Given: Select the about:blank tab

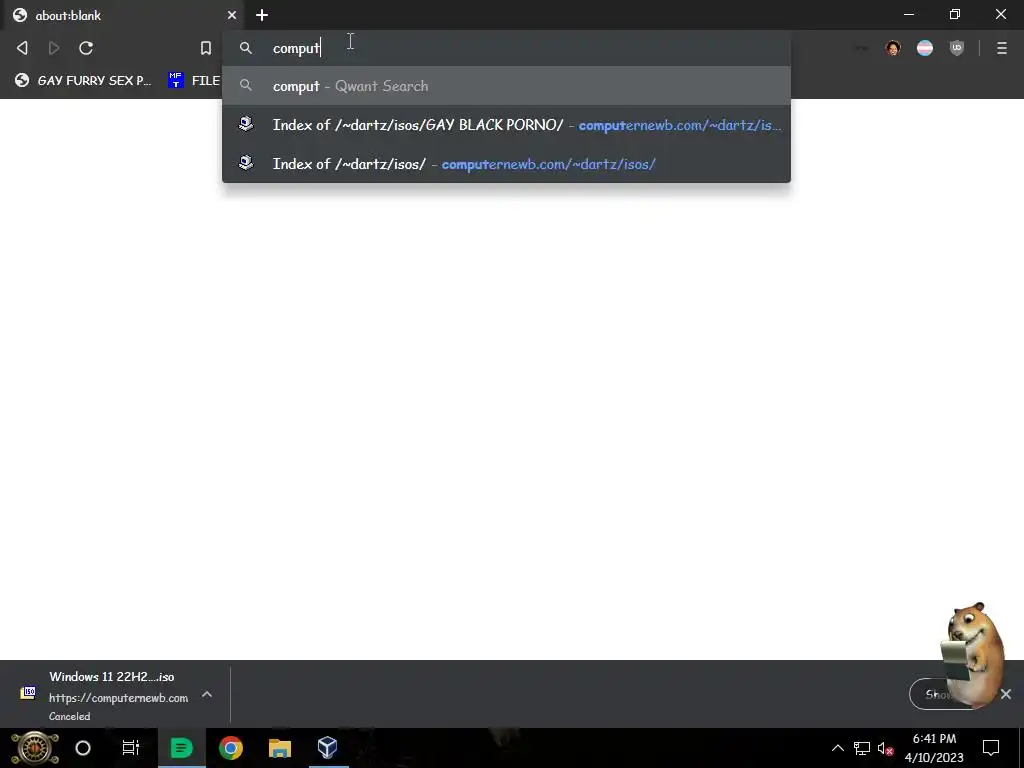Looking at the screenshot, I should pos(124,15).
